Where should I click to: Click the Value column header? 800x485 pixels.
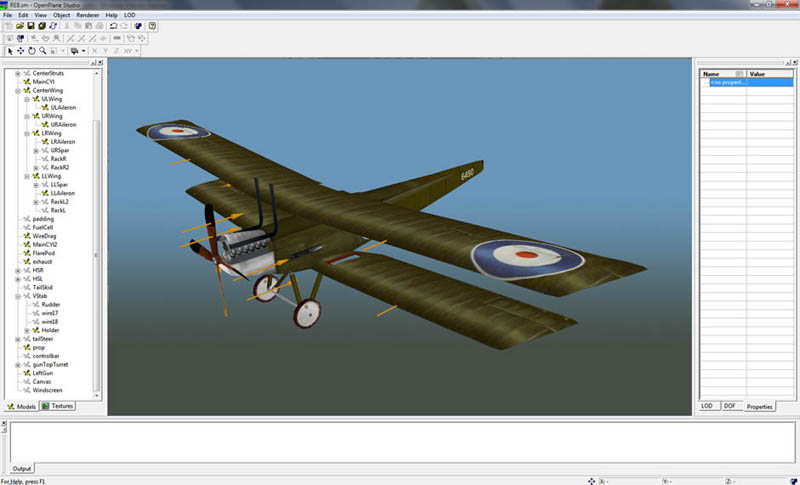click(x=770, y=74)
